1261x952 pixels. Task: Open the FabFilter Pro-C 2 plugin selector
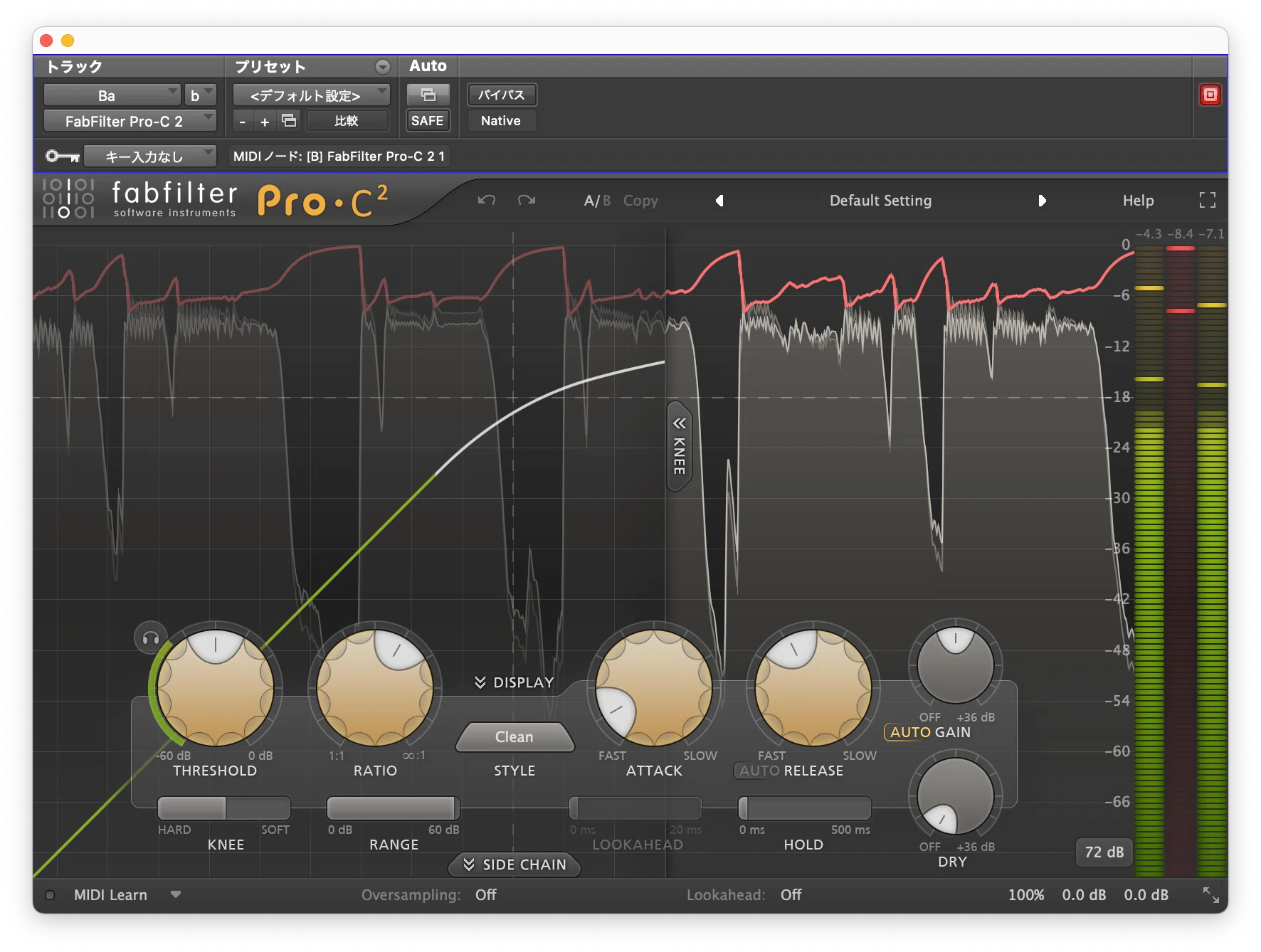[130, 121]
